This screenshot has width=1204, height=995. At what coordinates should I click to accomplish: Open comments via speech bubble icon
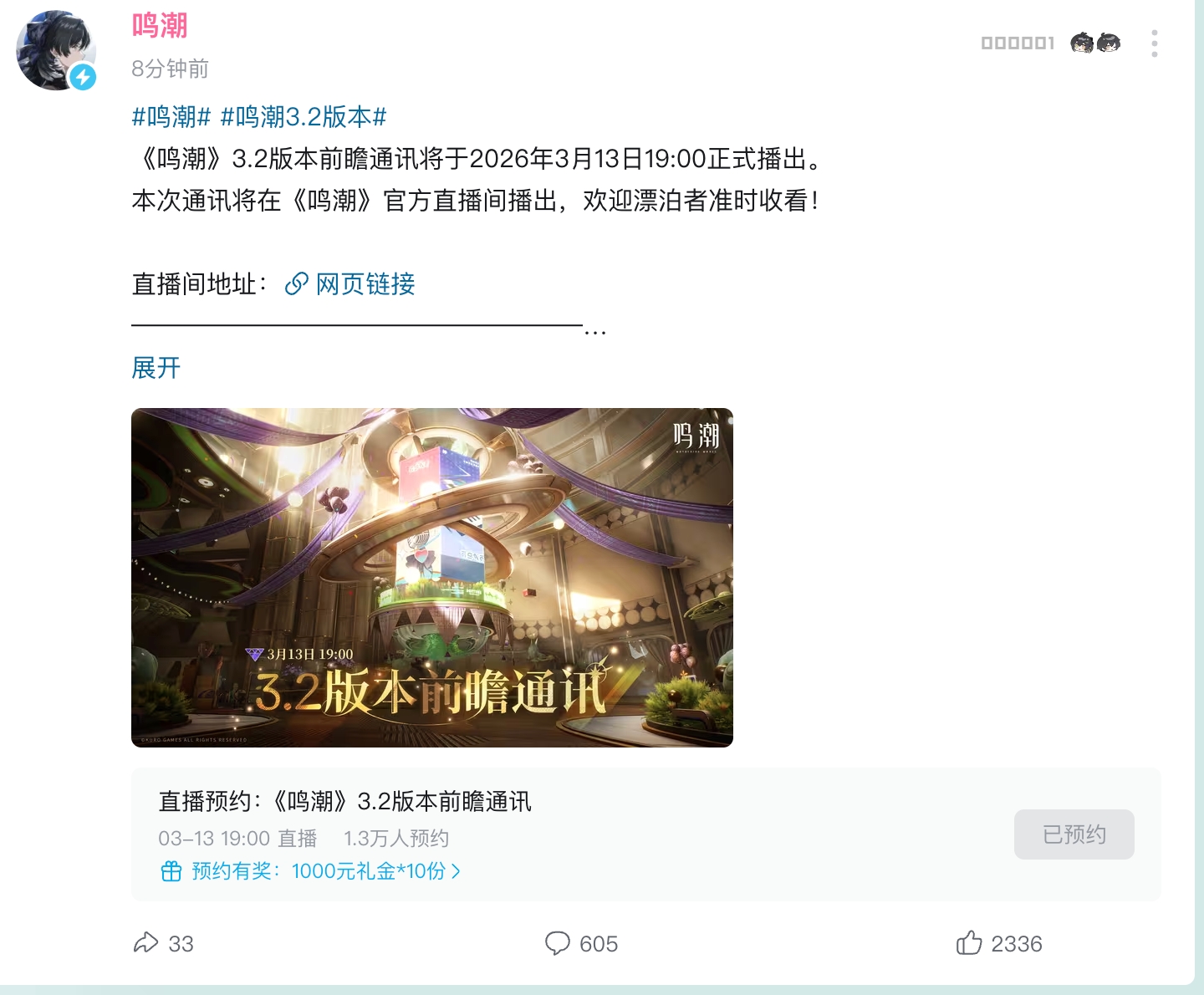coord(557,943)
